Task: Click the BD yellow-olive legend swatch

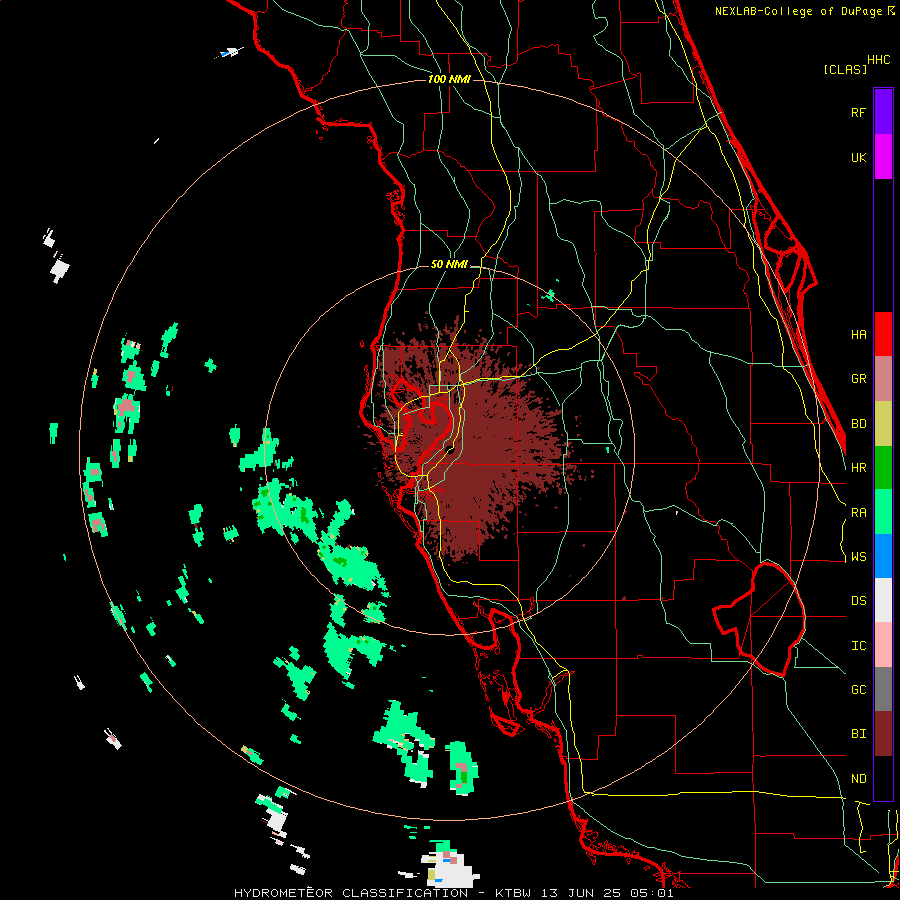Action: point(883,424)
